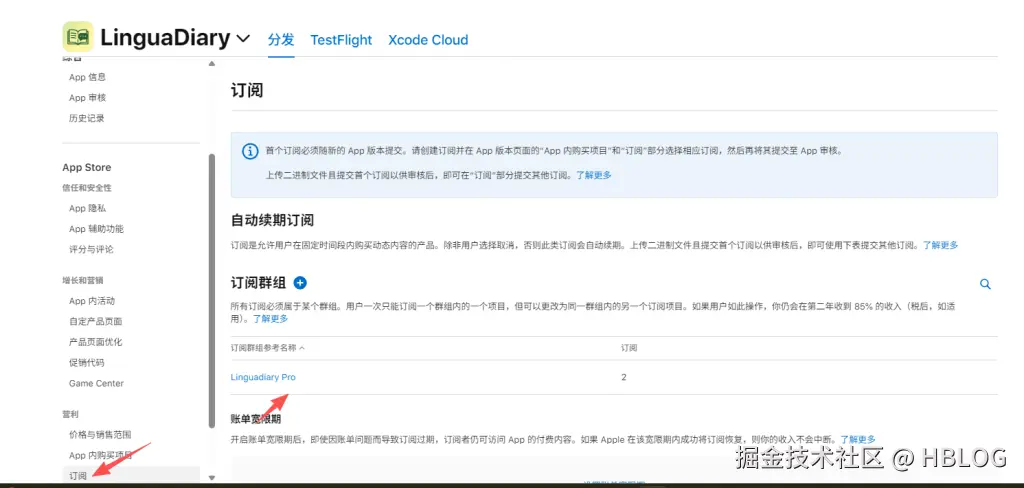
Task: Click the search magnifier icon for subscription groups
Action: [985, 284]
